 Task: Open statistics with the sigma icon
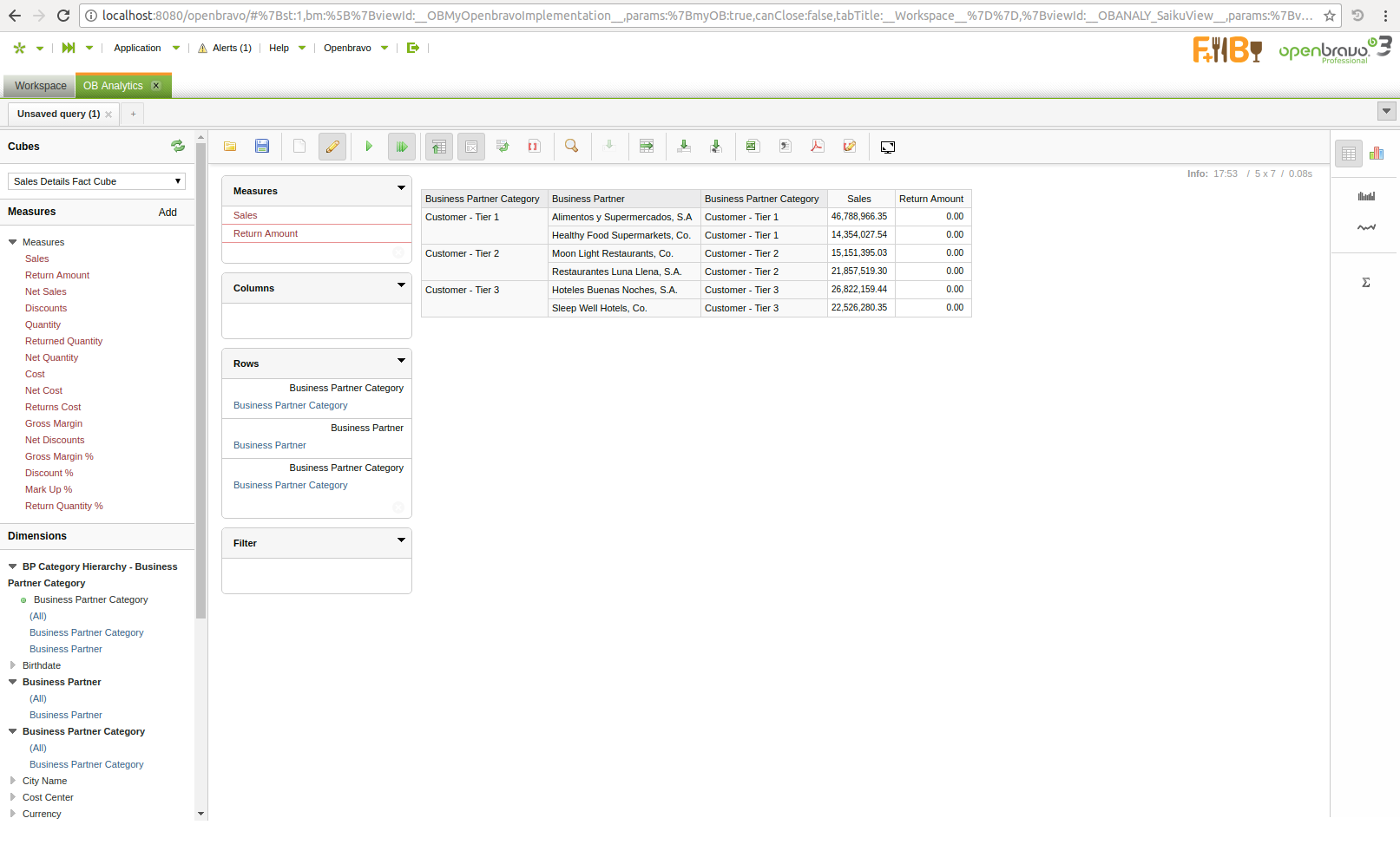(1365, 283)
